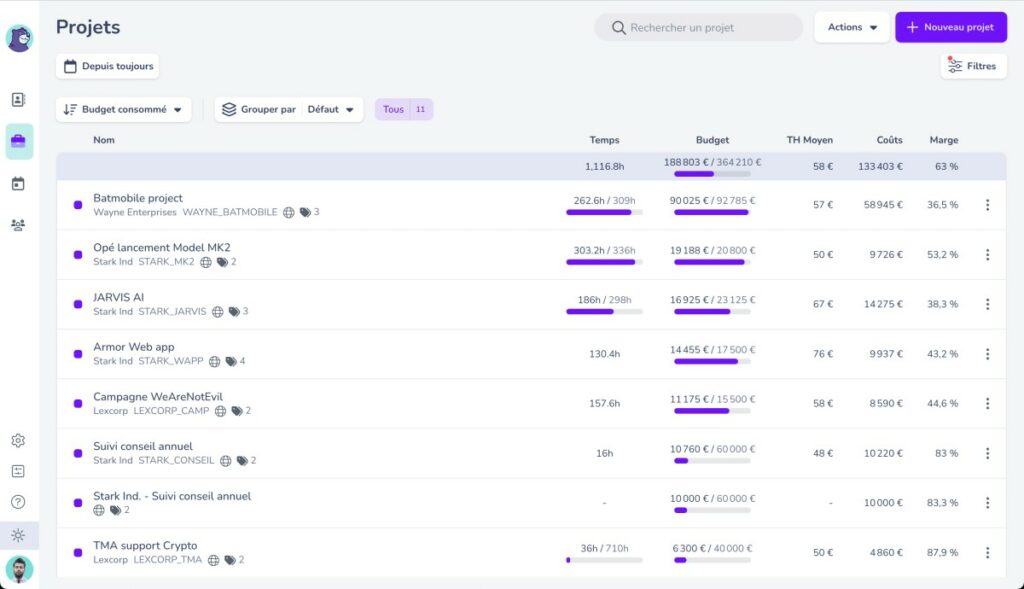Open the three-dot menu for TMA support Crypto
The image size is (1024, 589).
pos(987,553)
